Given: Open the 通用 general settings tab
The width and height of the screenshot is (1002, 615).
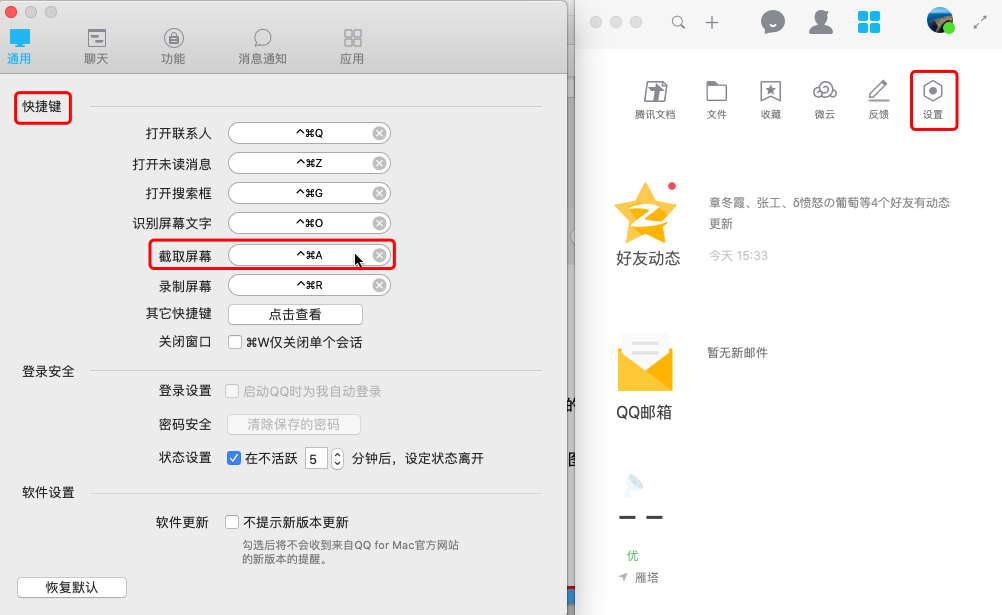Looking at the screenshot, I should pos(19,47).
